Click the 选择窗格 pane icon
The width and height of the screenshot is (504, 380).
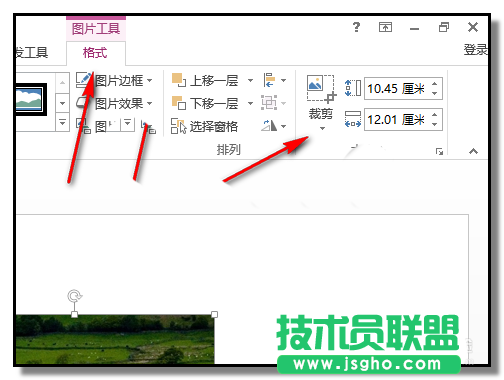click(x=179, y=126)
